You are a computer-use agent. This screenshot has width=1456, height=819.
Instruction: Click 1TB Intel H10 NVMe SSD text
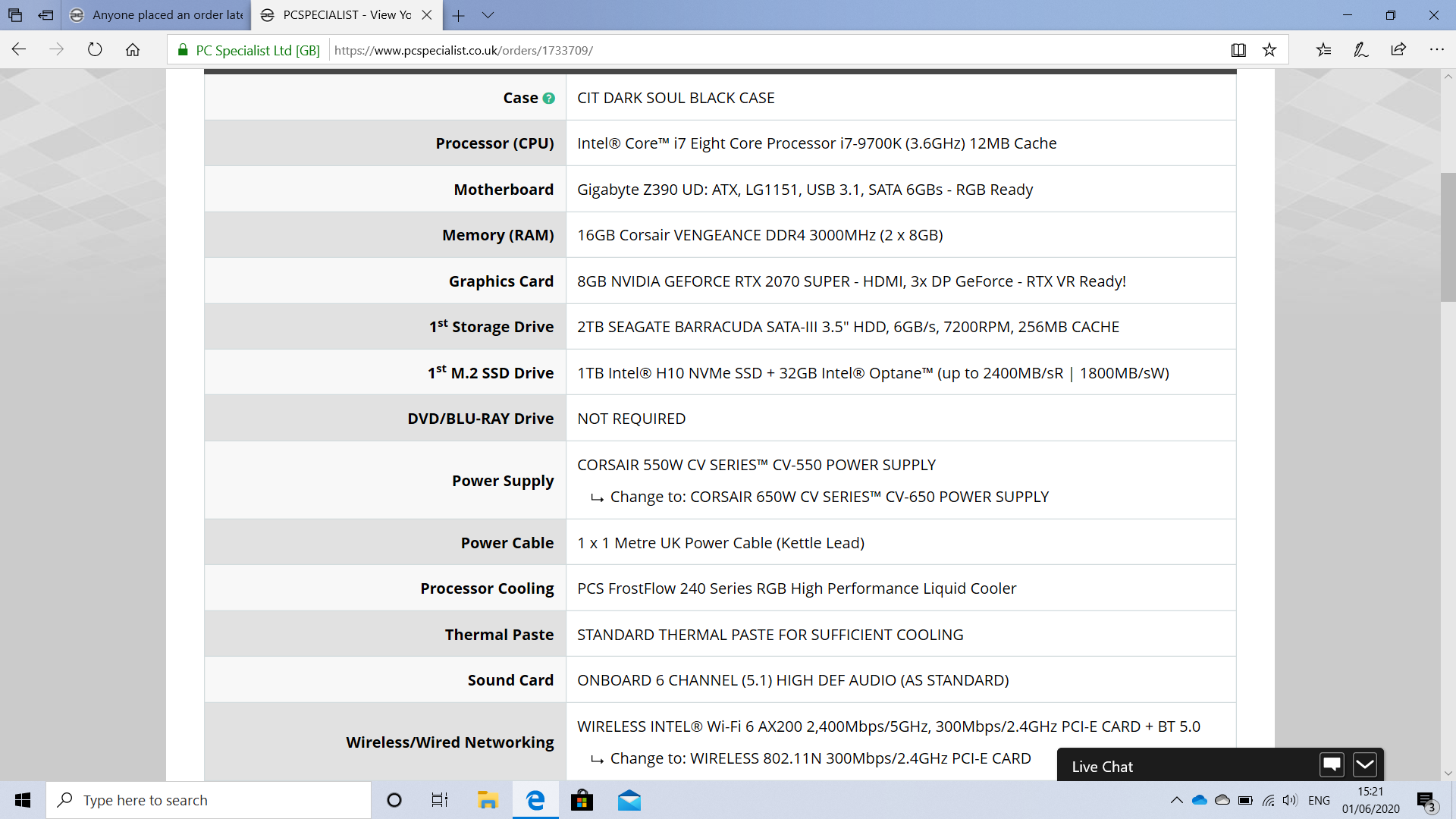click(873, 373)
